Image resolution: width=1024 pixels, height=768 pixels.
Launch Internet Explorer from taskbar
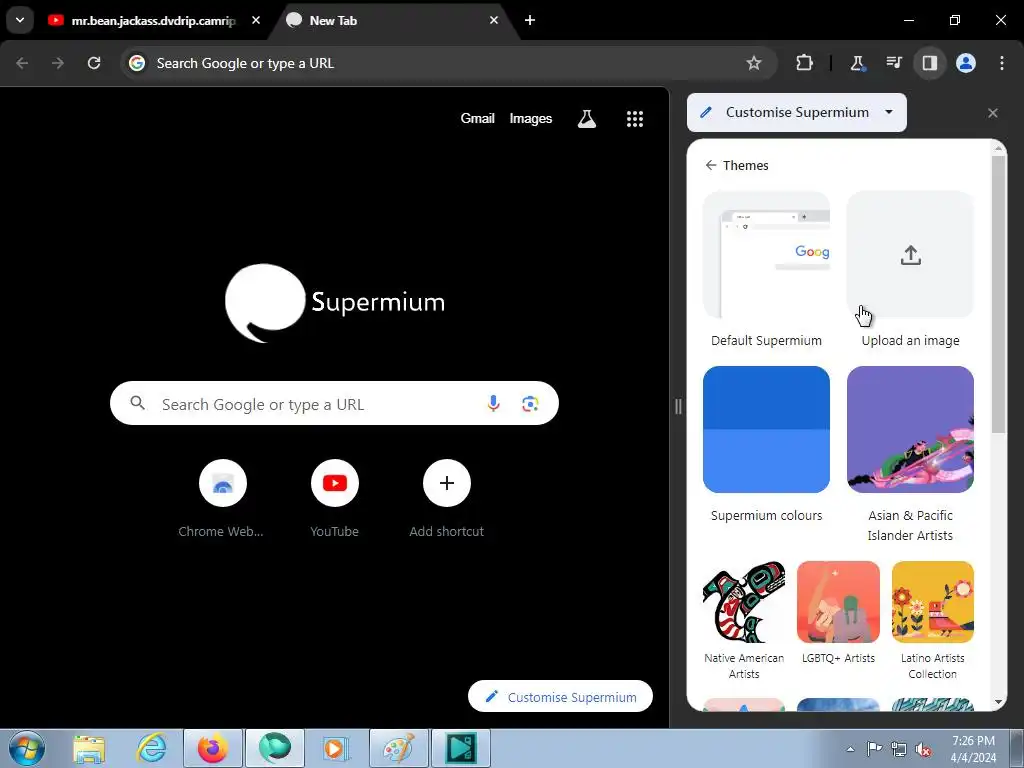pos(152,748)
